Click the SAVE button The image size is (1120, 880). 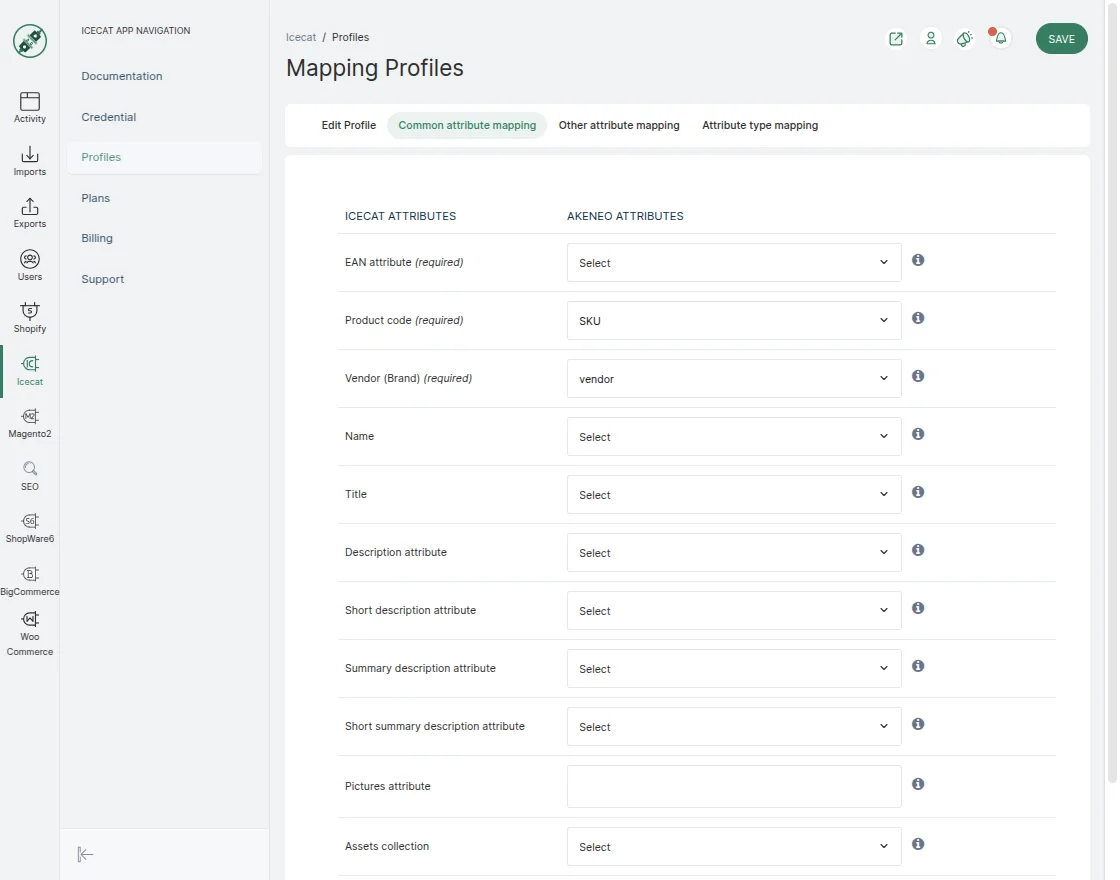coord(1061,38)
